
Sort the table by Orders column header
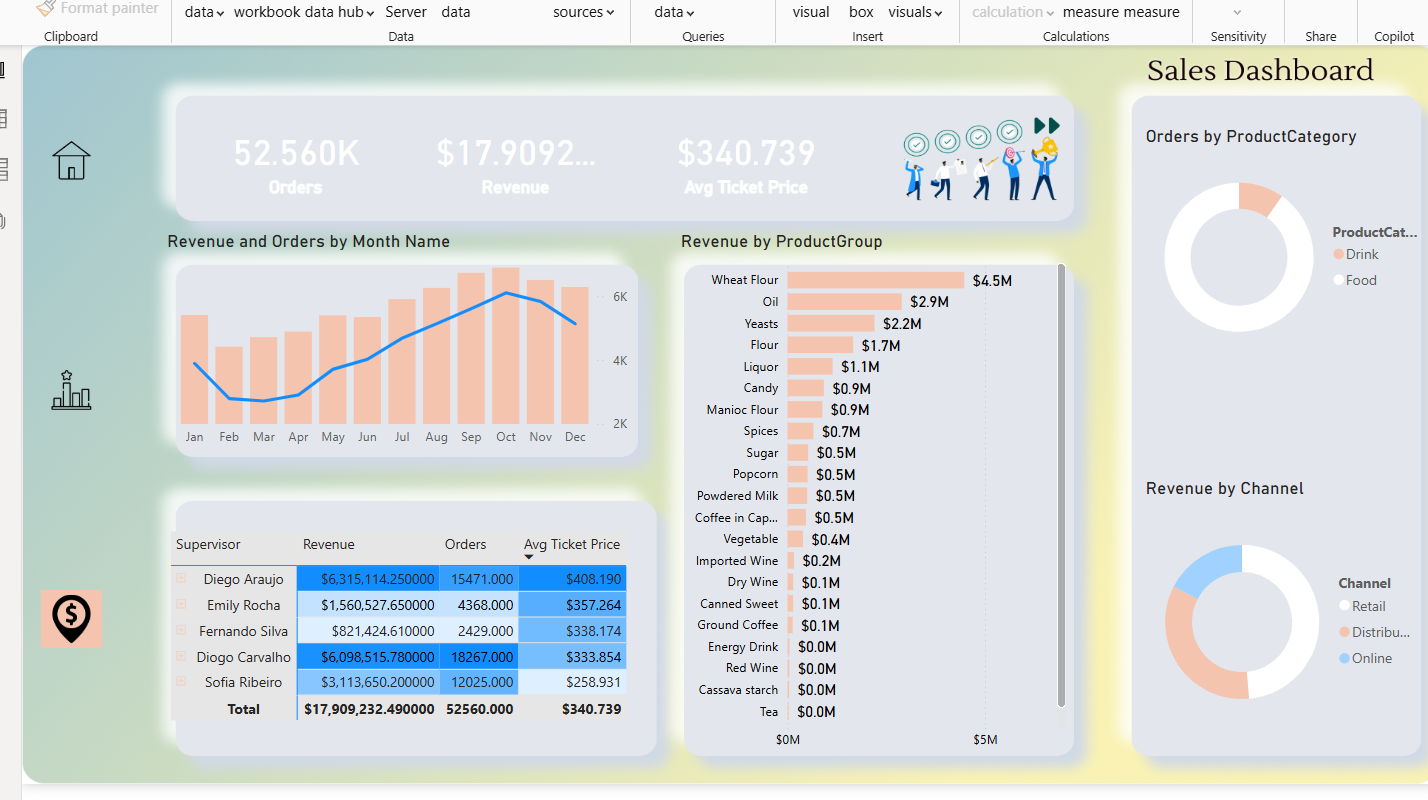point(466,544)
